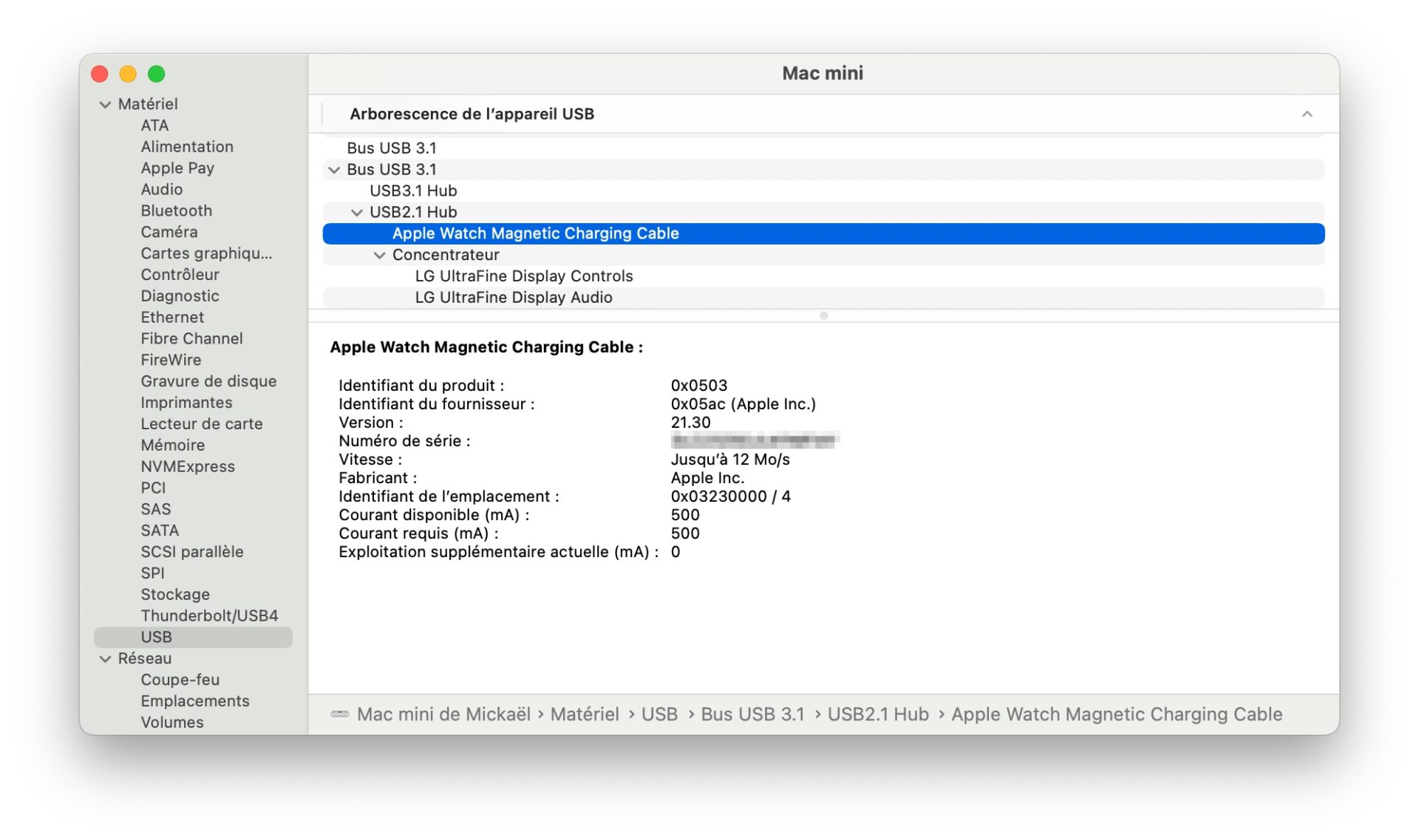The height and width of the screenshot is (840, 1419).
Task: Open Cartes graphiques entry
Action: [x=206, y=253]
